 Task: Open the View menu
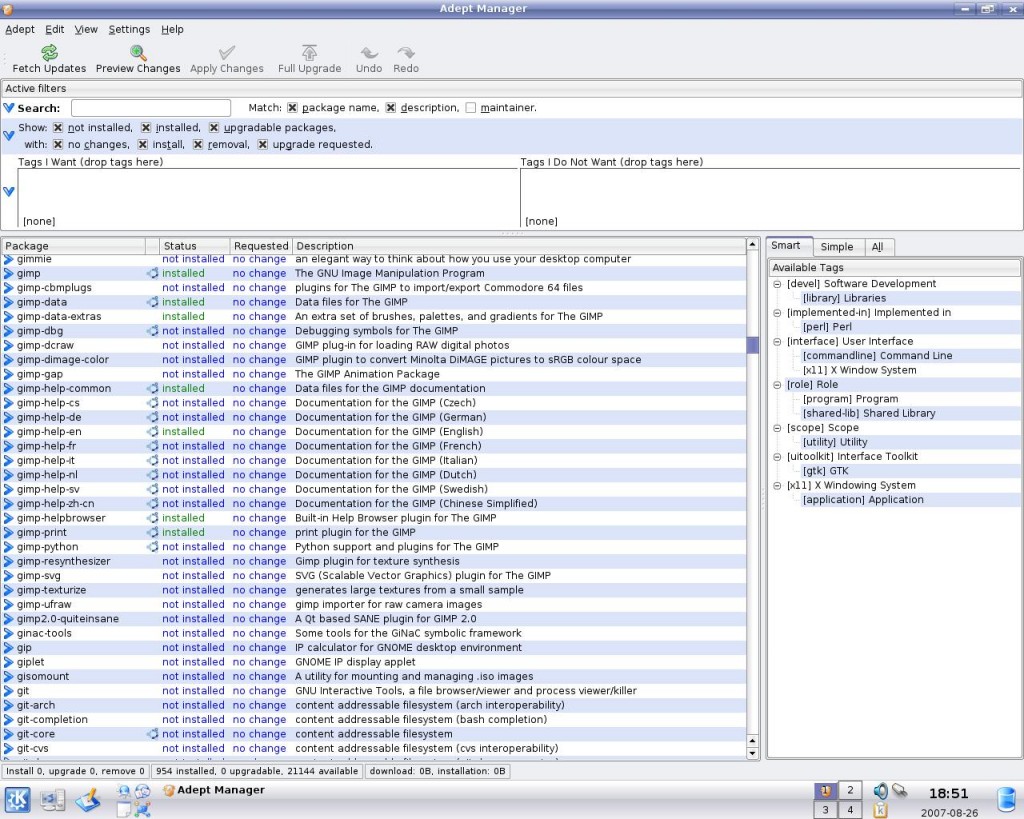tap(86, 29)
